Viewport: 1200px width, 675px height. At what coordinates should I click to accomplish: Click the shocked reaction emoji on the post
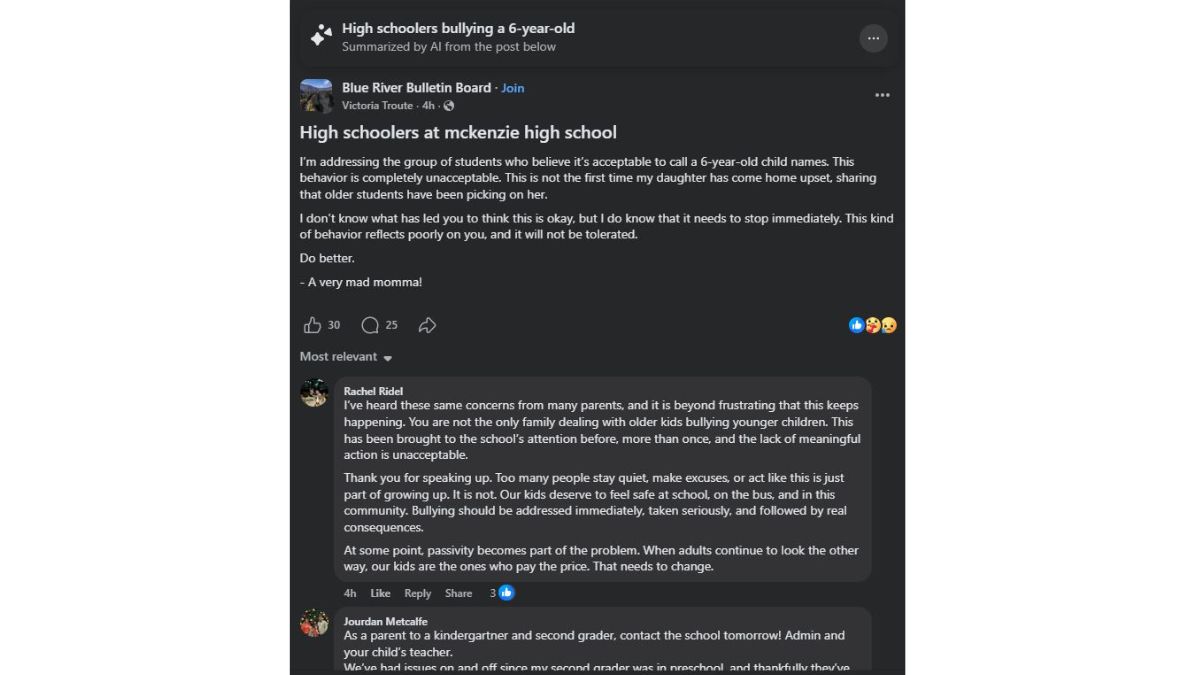pyautogui.click(x=872, y=325)
